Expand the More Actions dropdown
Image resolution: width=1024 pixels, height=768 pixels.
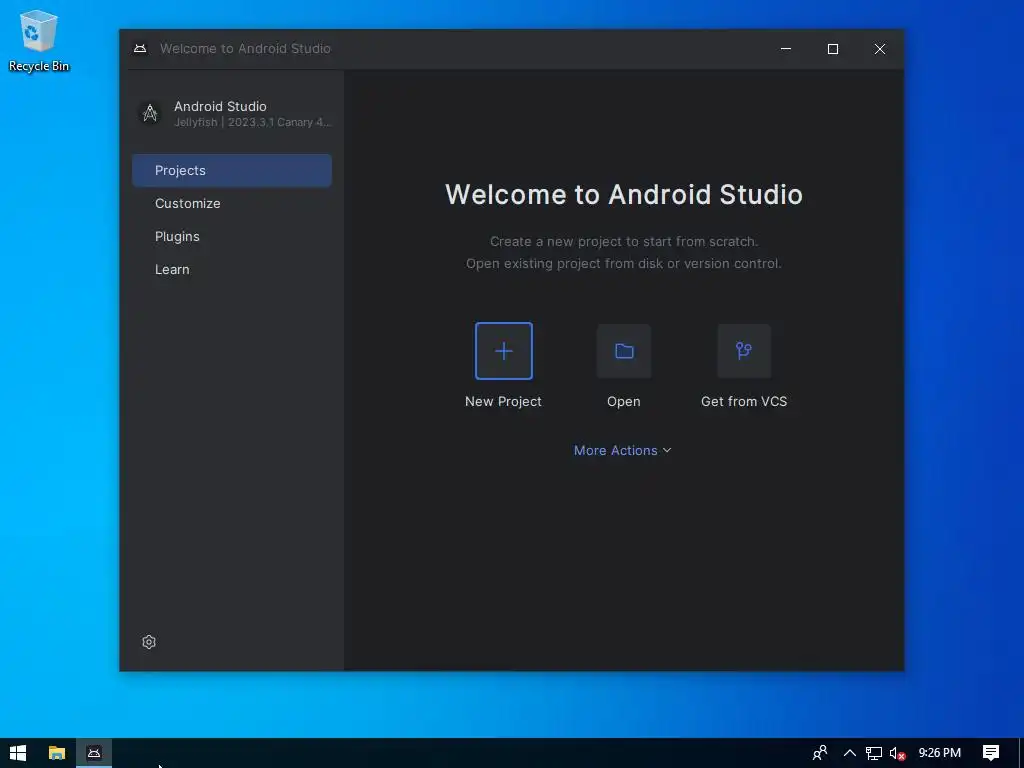point(622,450)
